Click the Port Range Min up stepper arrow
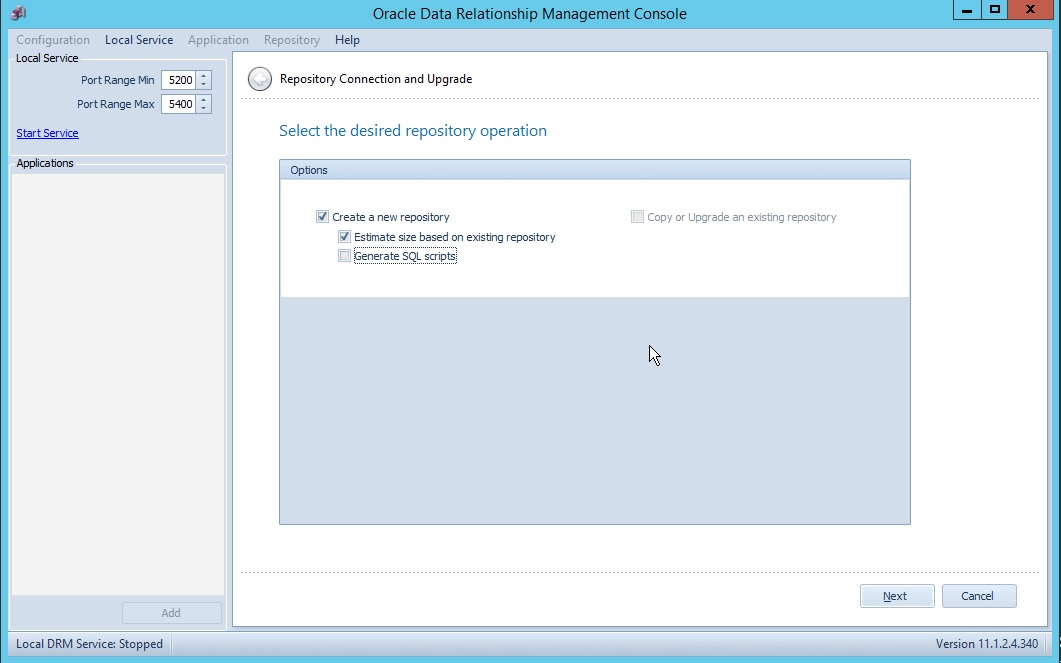The height and width of the screenshot is (663, 1061). click(204, 75)
